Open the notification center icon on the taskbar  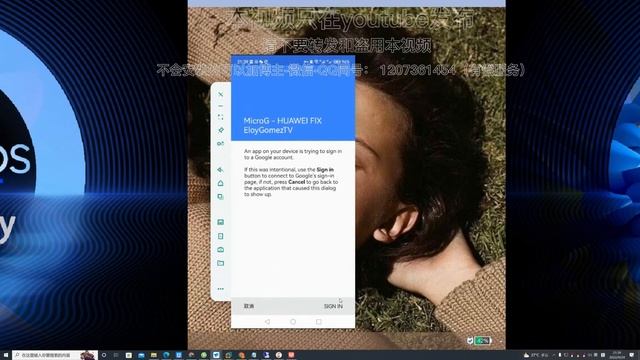(x=632, y=355)
